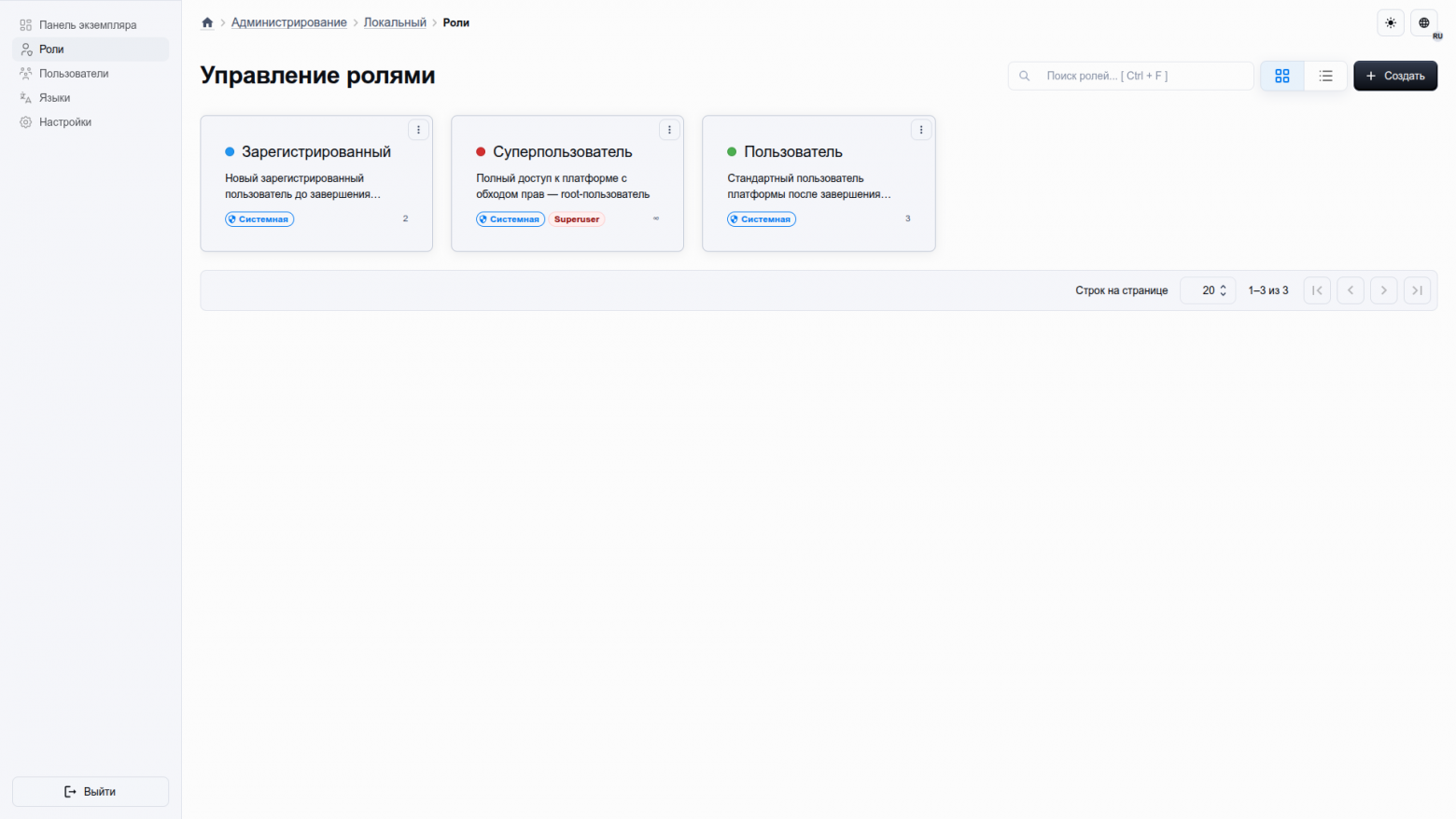Open the Пользователь role card title
The height and width of the screenshot is (819, 1456).
click(x=793, y=151)
